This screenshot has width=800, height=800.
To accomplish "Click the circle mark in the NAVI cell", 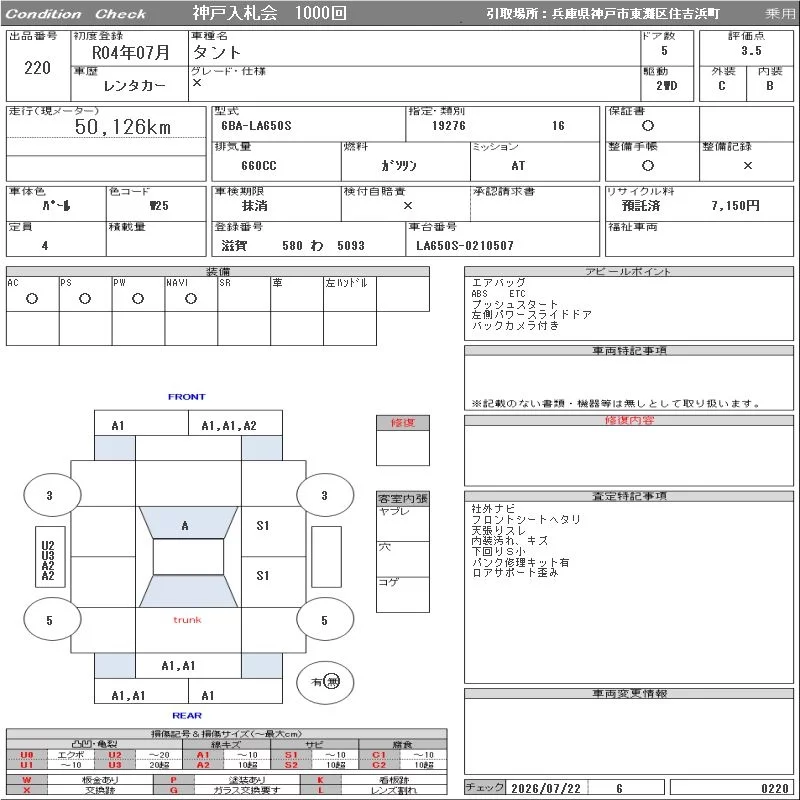I will (191, 298).
